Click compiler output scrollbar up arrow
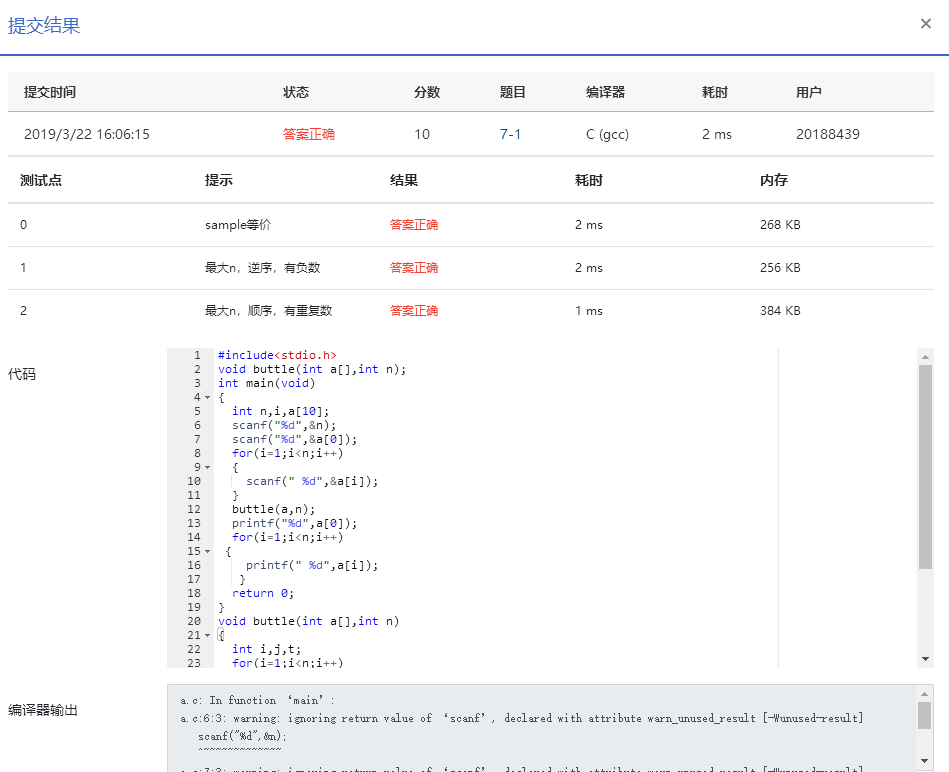Screen dimensions: 949x772 coord(924,694)
